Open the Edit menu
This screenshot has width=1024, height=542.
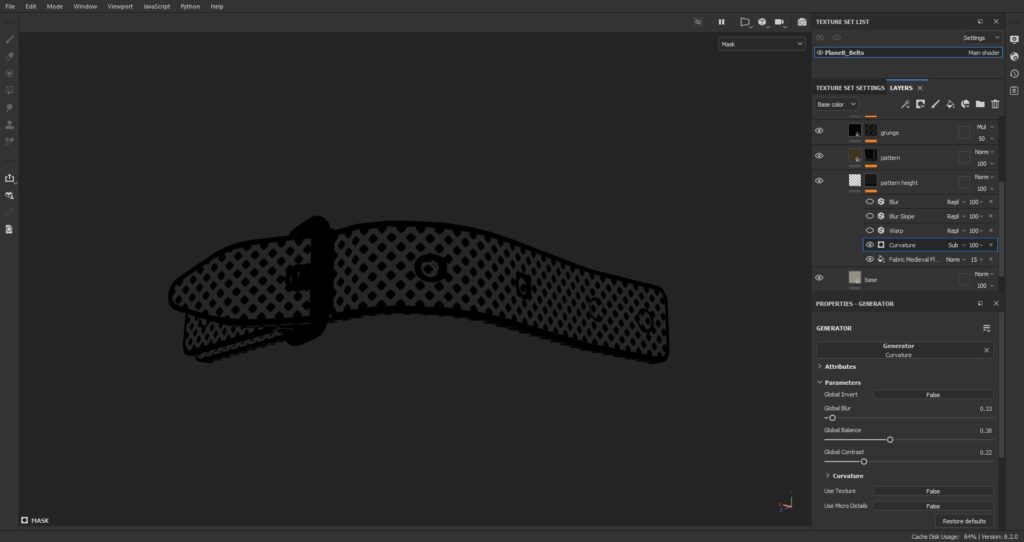point(31,7)
